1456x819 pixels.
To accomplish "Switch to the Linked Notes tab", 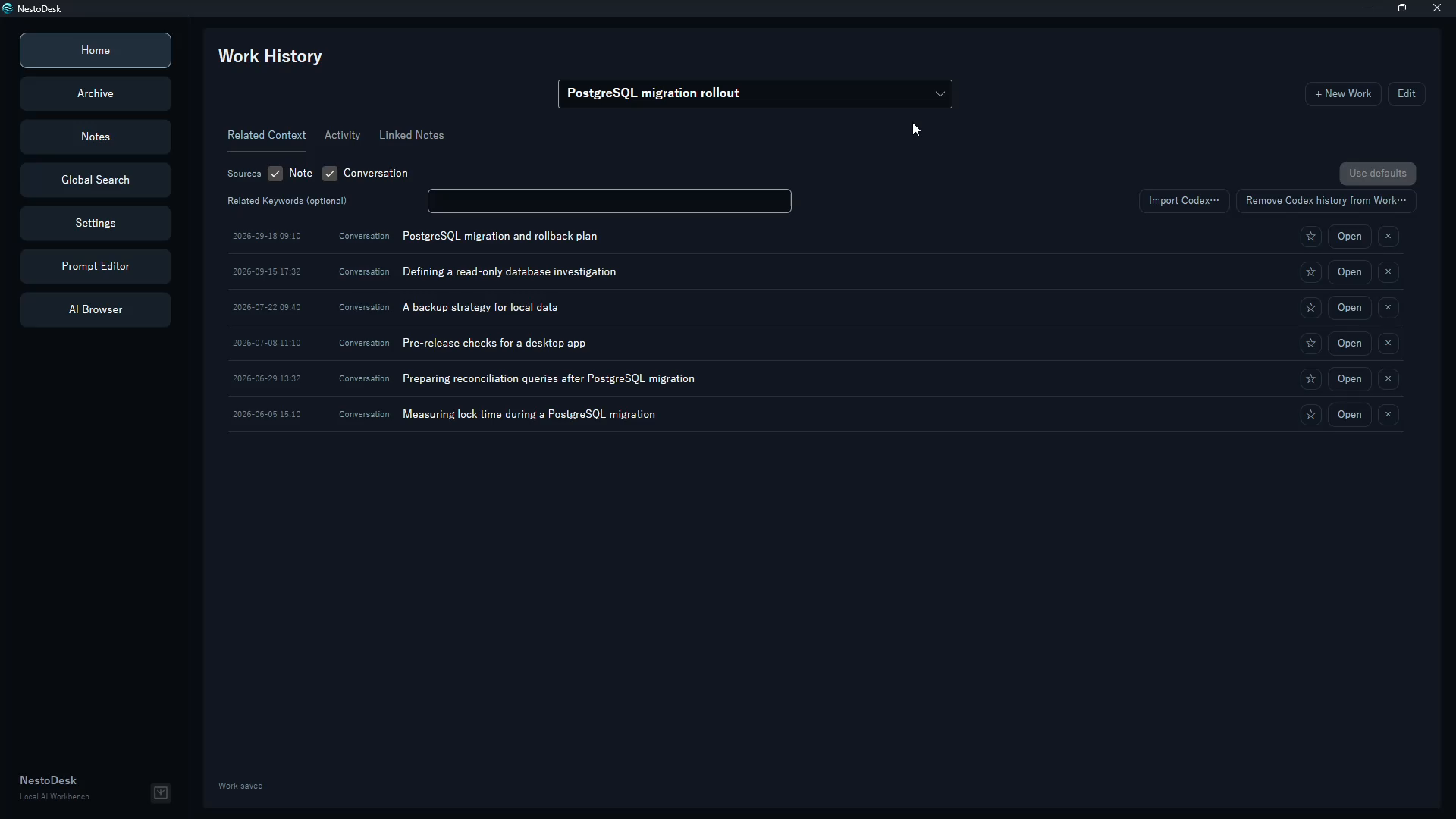I will click(x=411, y=135).
